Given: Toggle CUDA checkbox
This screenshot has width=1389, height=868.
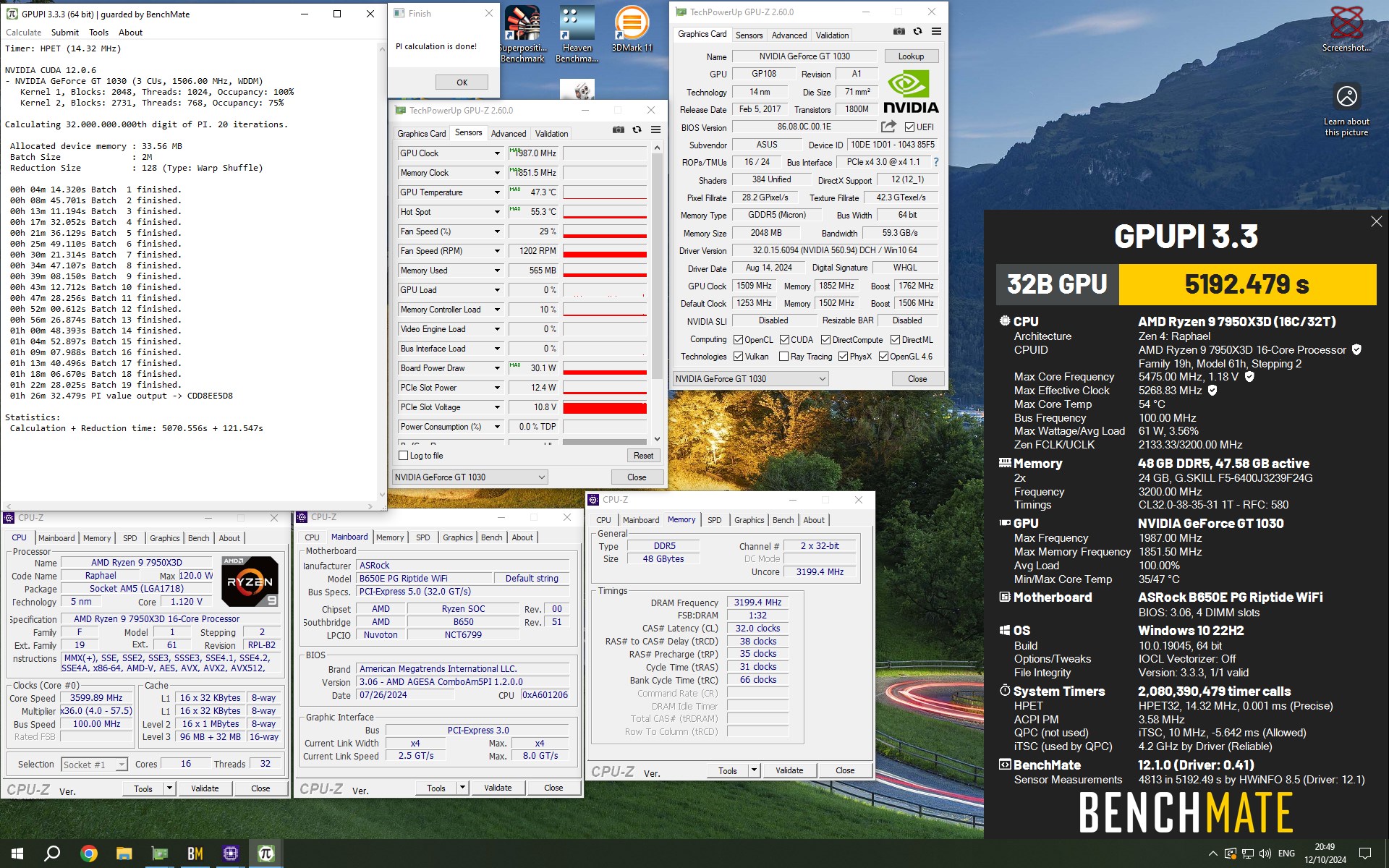Looking at the screenshot, I should [784, 340].
